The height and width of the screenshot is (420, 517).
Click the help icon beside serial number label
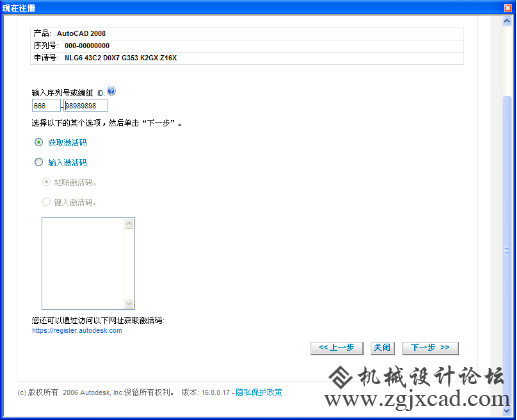[x=111, y=91]
